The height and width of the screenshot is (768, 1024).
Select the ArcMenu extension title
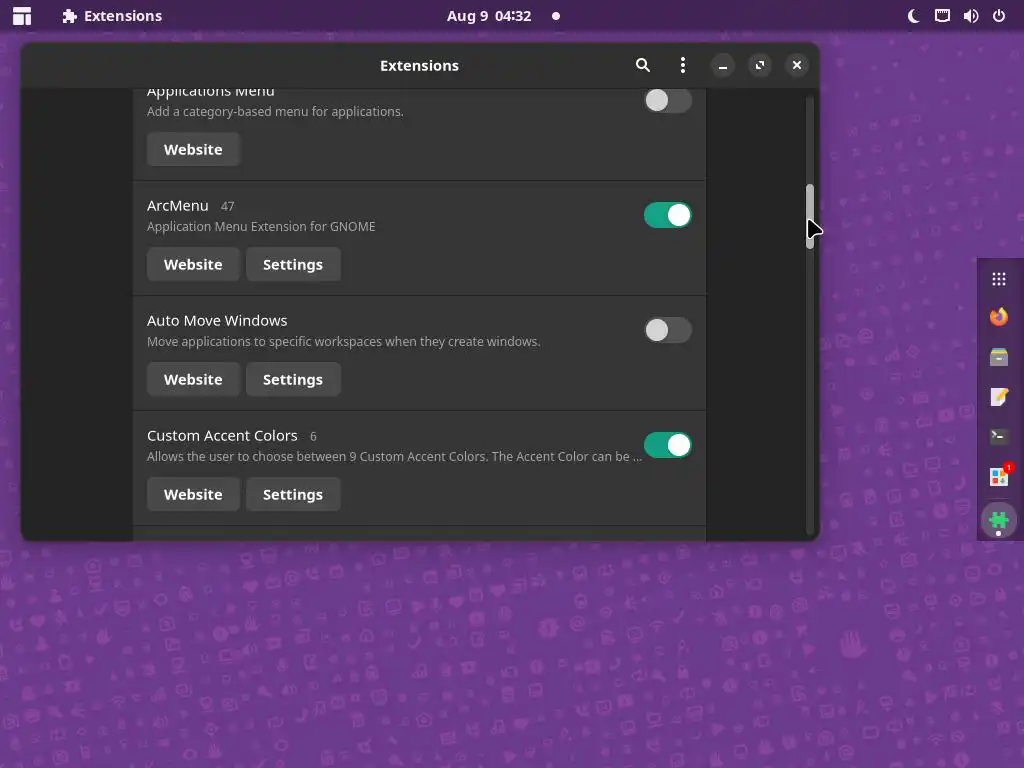pos(178,206)
